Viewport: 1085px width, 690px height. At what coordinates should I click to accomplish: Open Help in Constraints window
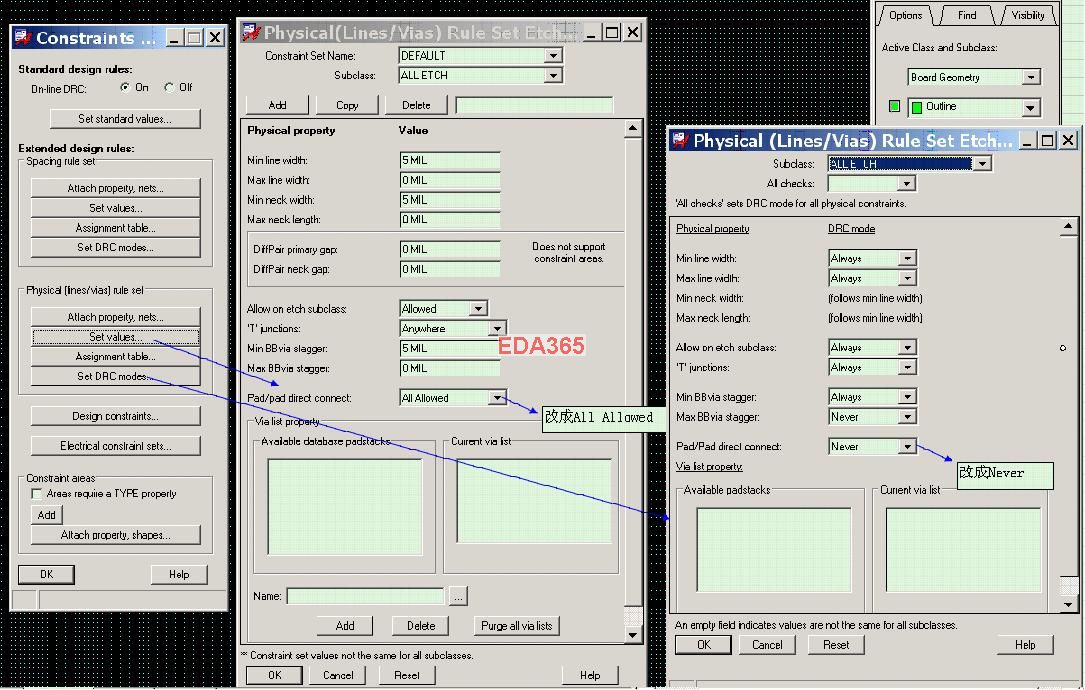click(x=179, y=574)
